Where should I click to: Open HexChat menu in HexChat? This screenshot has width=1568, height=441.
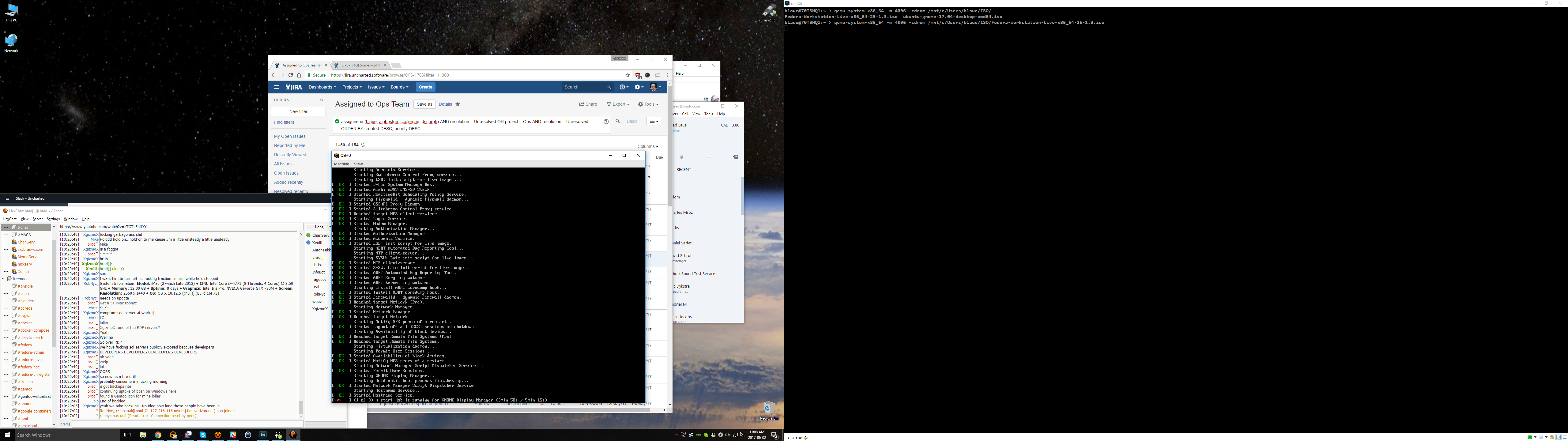pyautogui.click(x=10, y=219)
